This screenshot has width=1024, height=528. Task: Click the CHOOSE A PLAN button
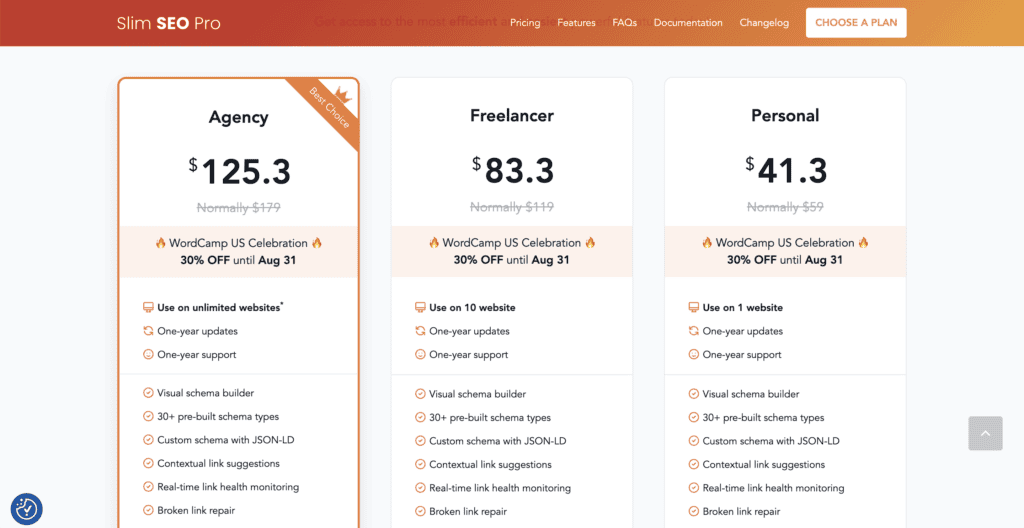click(x=856, y=23)
